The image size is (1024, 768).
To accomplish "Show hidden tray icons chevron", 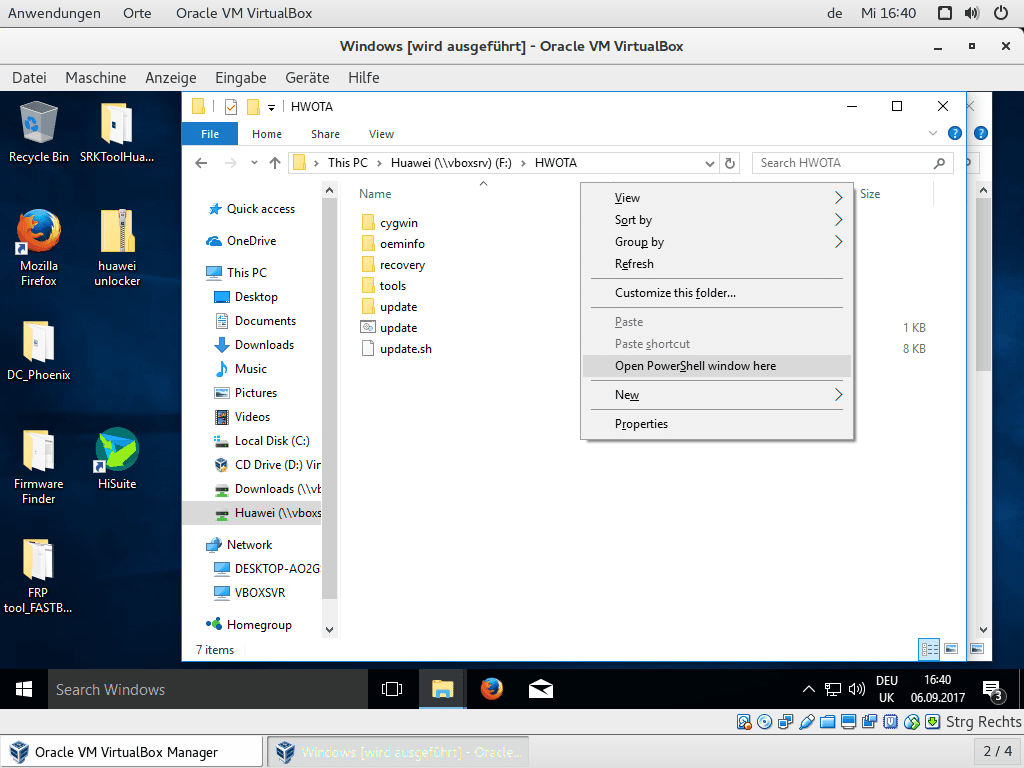I will coord(808,689).
